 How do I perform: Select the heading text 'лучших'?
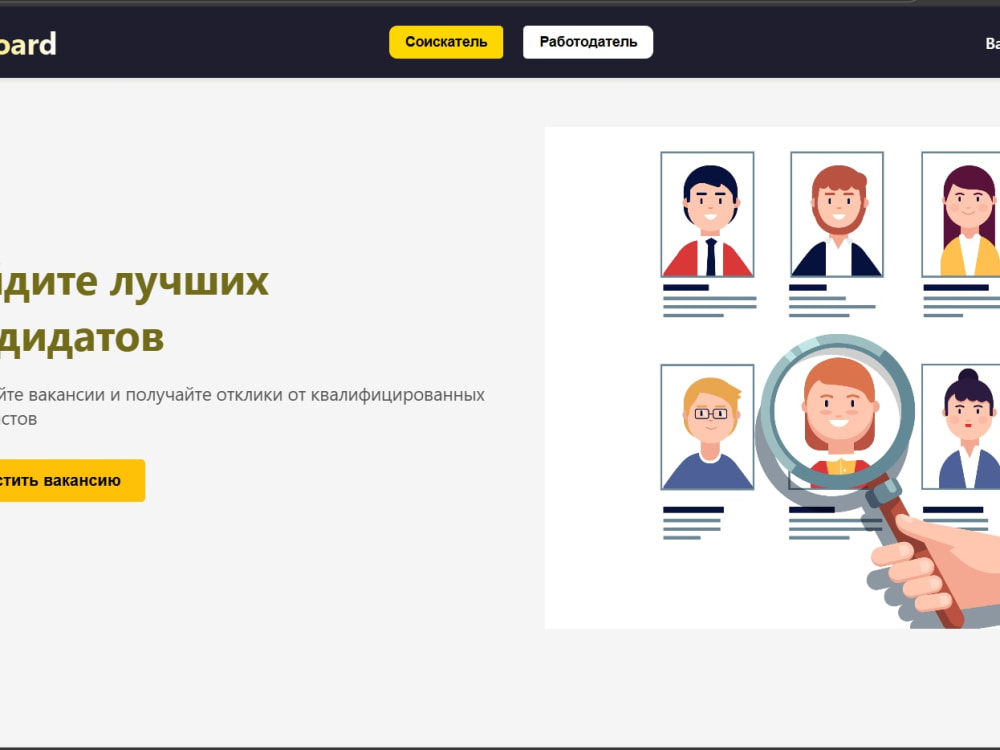coord(189,281)
